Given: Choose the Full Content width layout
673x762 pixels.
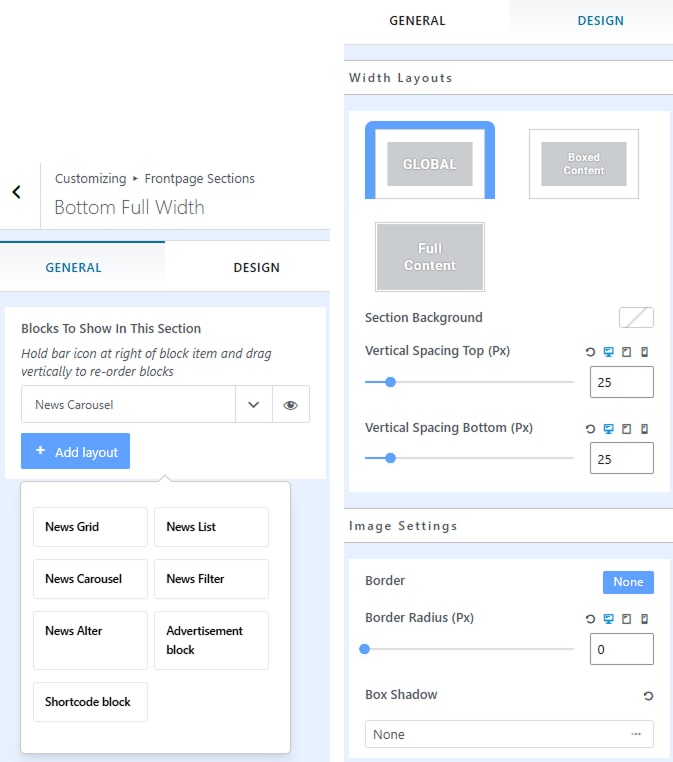Looking at the screenshot, I should tap(429, 257).
